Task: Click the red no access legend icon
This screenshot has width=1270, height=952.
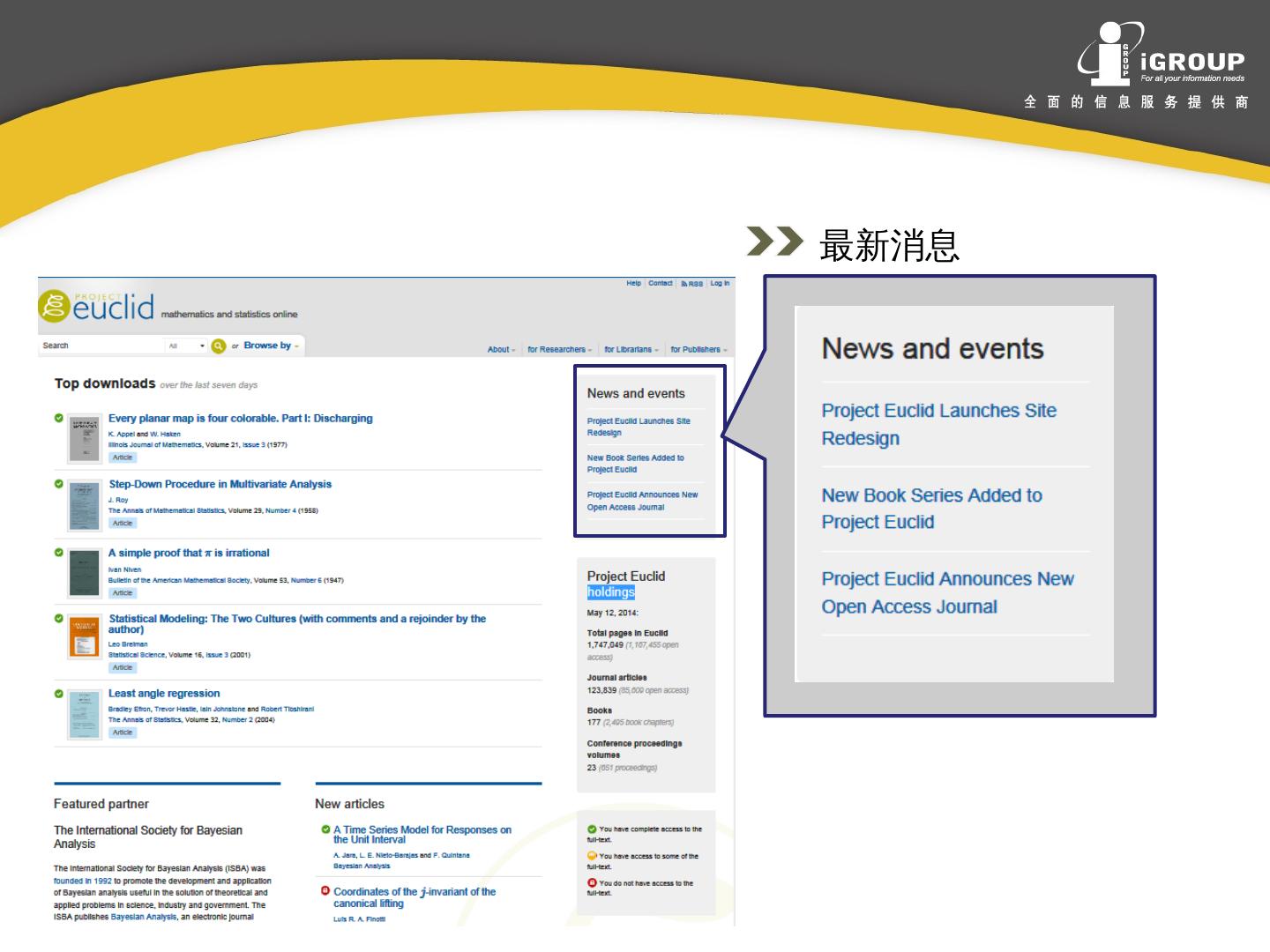Action: click(592, 882)
